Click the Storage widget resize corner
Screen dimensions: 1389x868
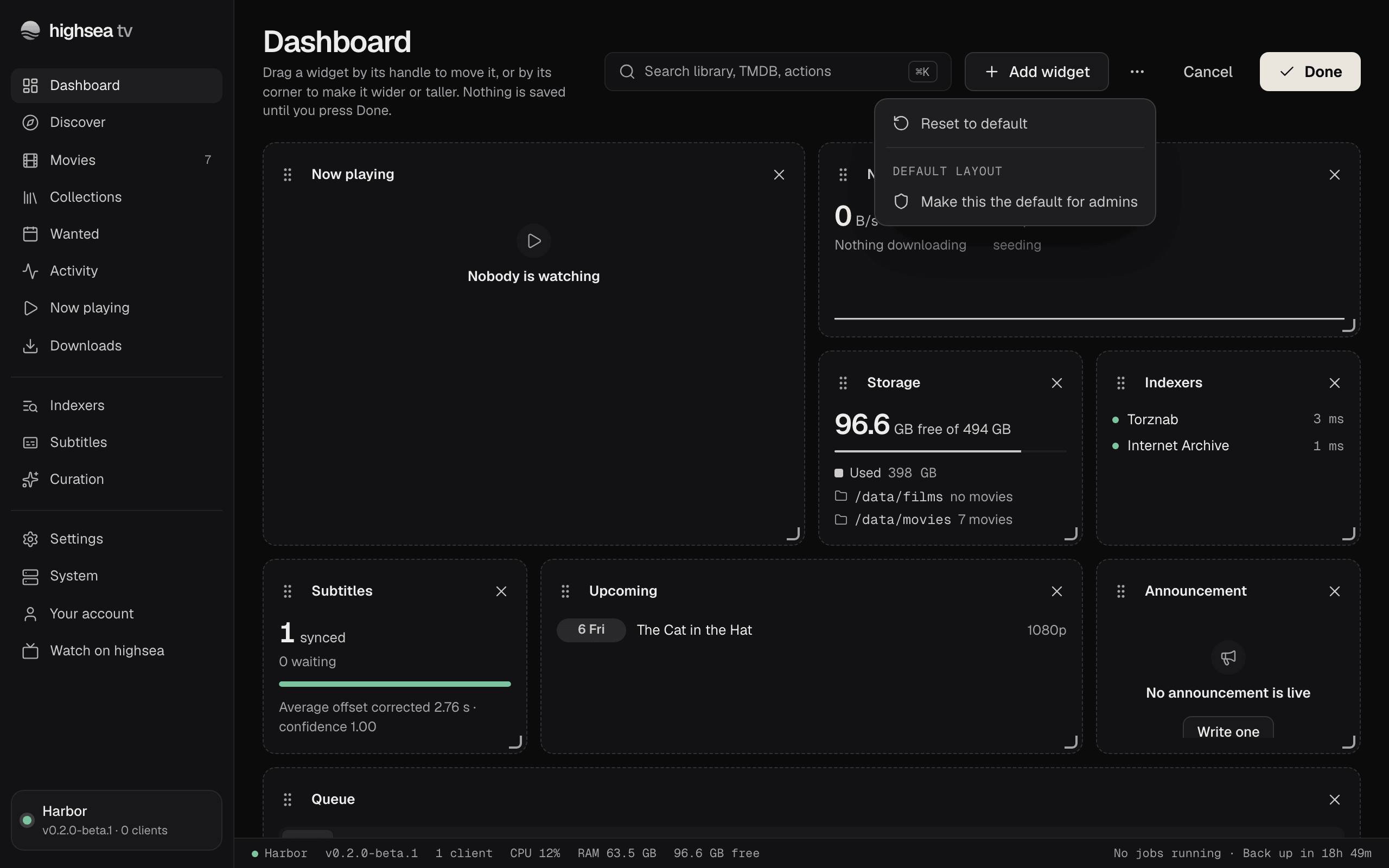point(1071,534)
